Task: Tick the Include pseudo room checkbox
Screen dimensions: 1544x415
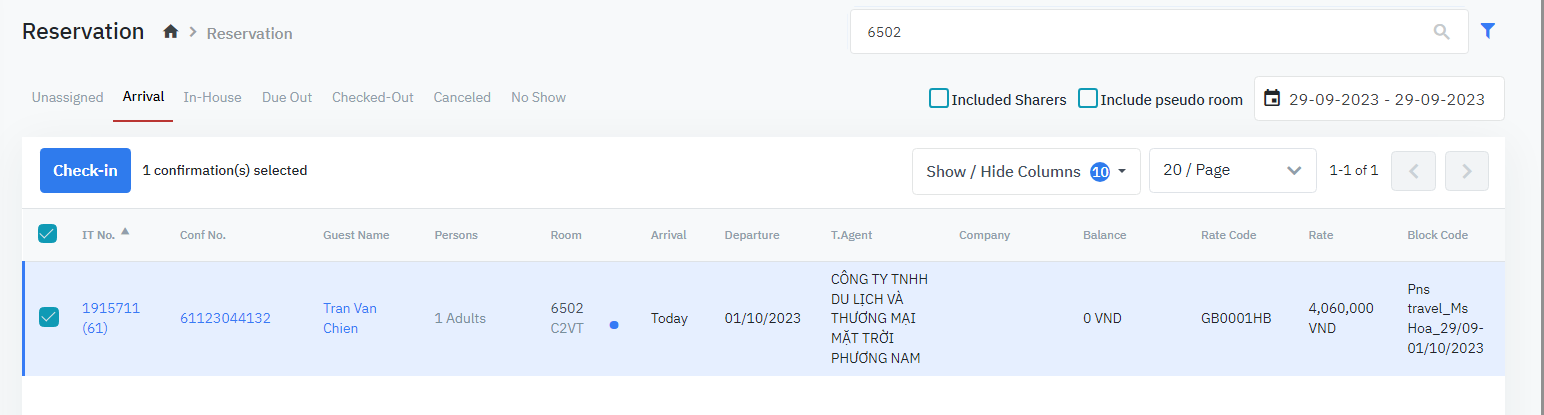Action: click(1088, 98)
